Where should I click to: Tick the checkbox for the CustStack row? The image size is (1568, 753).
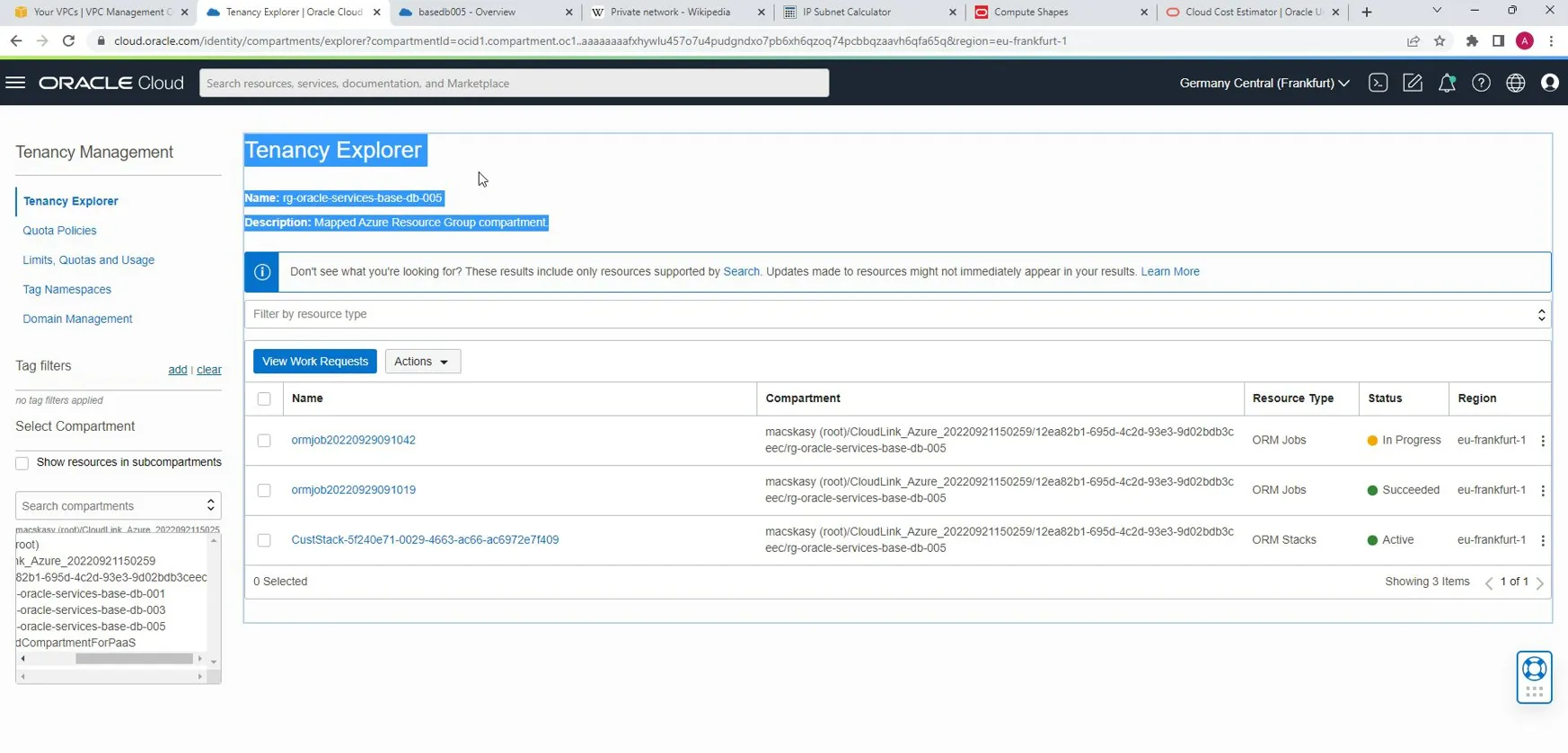[x=264, y=540]
